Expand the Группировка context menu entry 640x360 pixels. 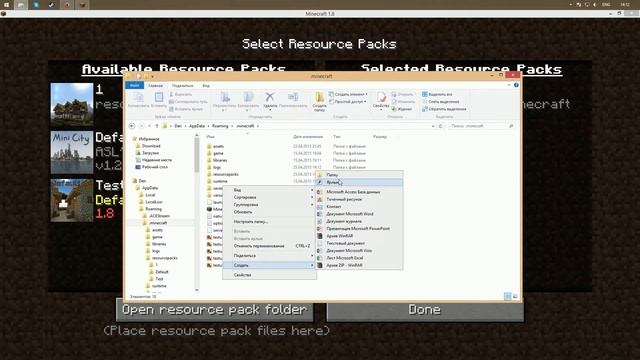[x=269, y=204]
